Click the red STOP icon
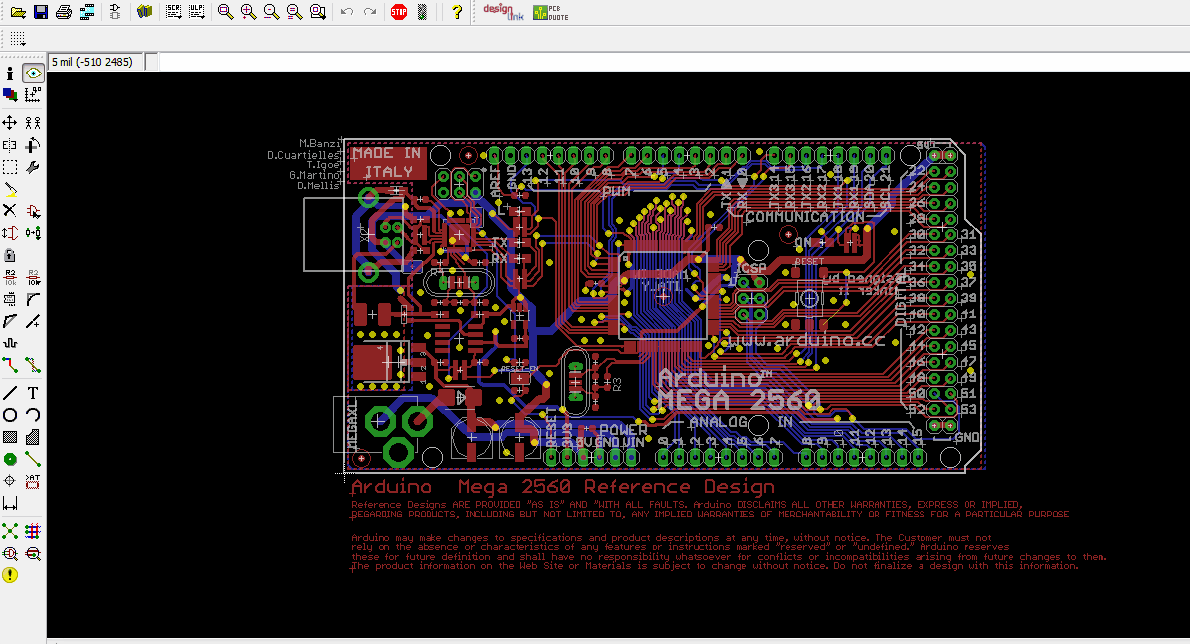This screenshot has width=1190, height=644. click(398, 12)
